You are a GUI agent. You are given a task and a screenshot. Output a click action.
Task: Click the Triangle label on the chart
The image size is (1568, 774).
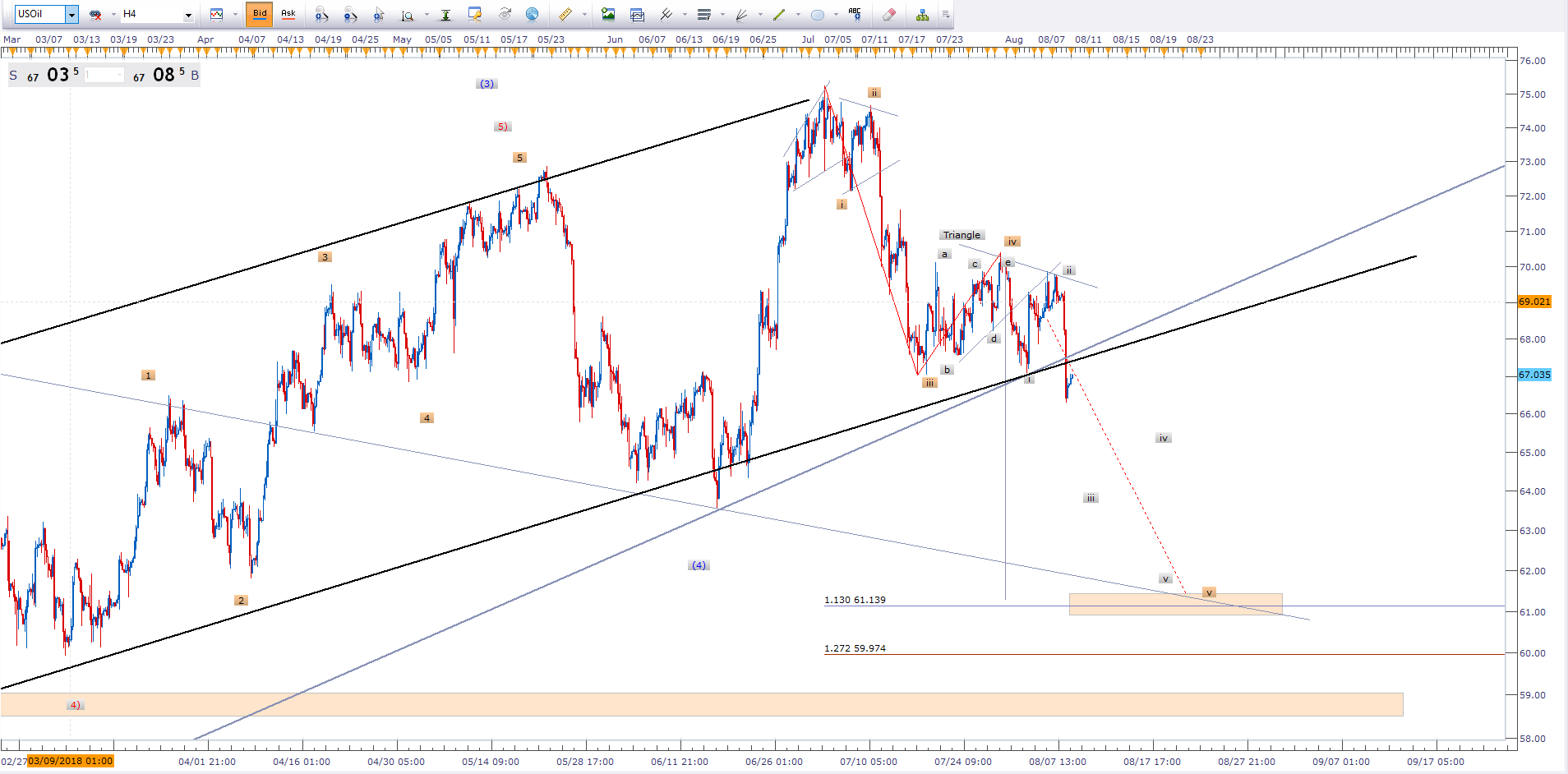point(961,235)
